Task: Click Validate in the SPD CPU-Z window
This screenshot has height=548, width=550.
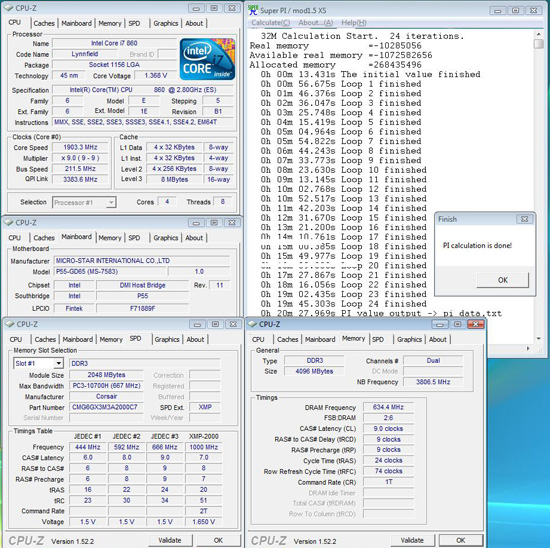Action: 170,541
